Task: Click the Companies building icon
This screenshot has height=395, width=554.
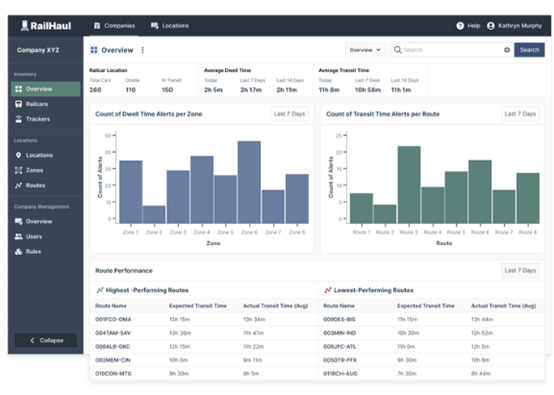Action: pyautogui.click(x=97, y=26)
